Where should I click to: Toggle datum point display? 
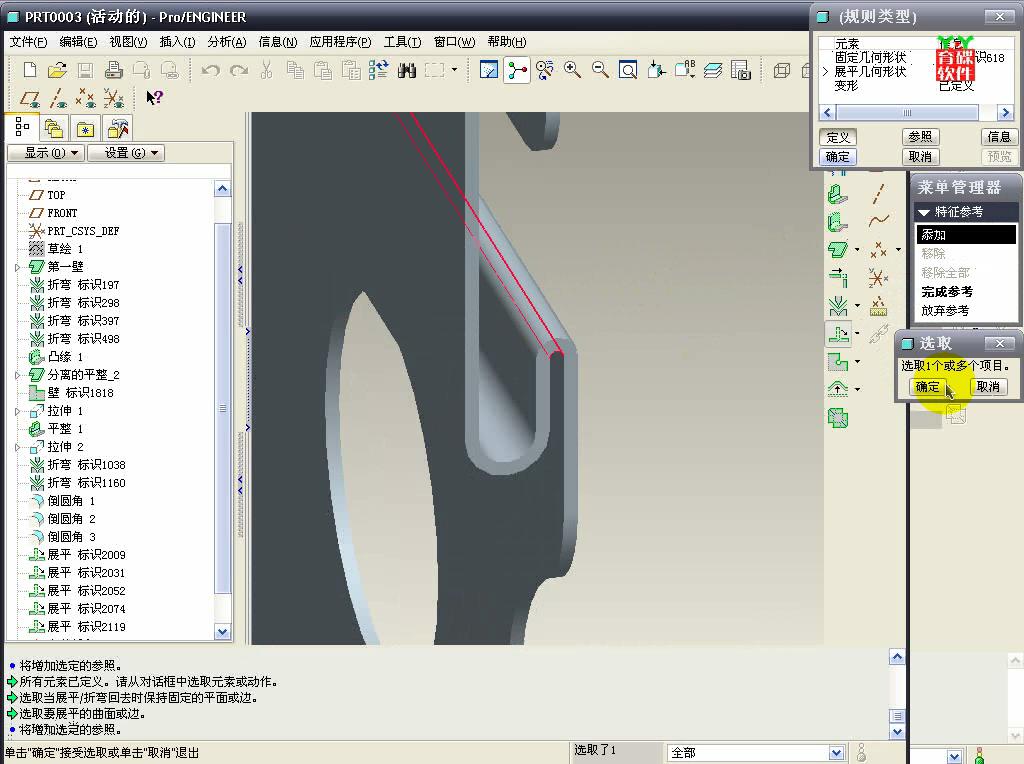(85, 98)
